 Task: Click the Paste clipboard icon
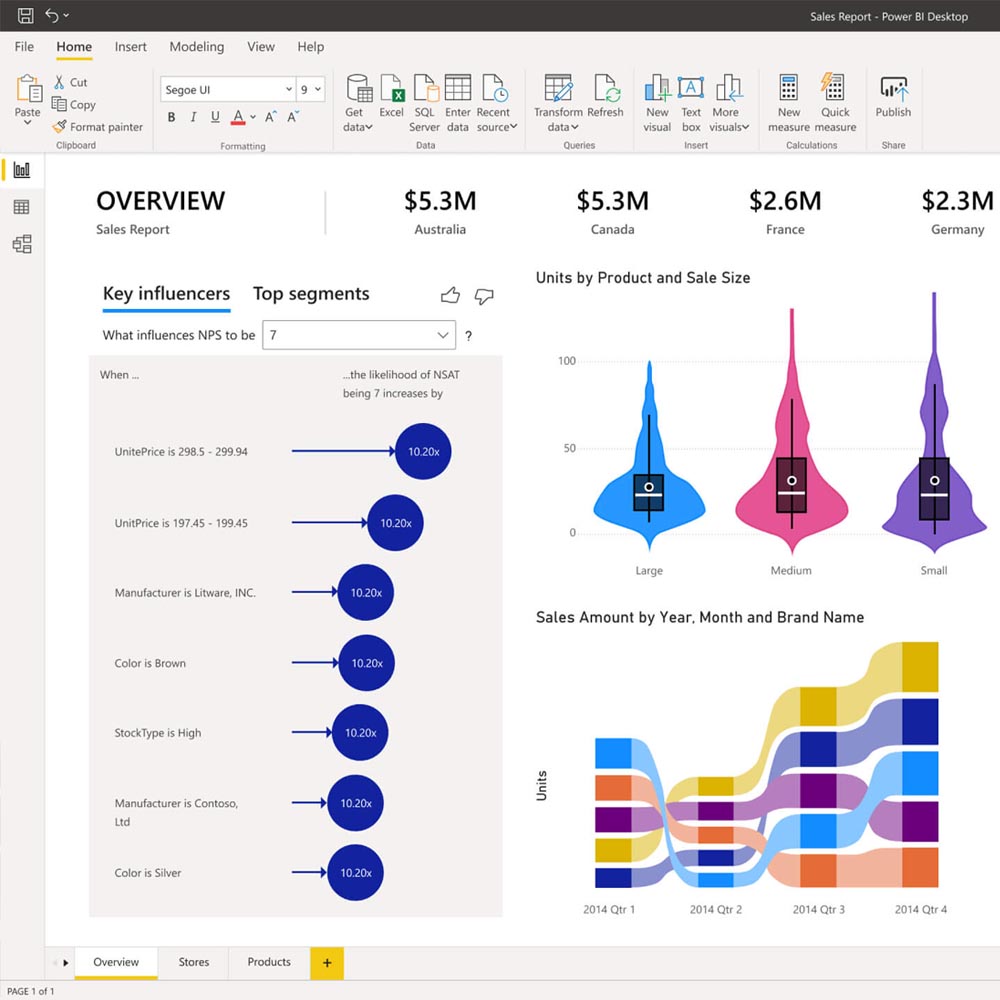(28, 89)
